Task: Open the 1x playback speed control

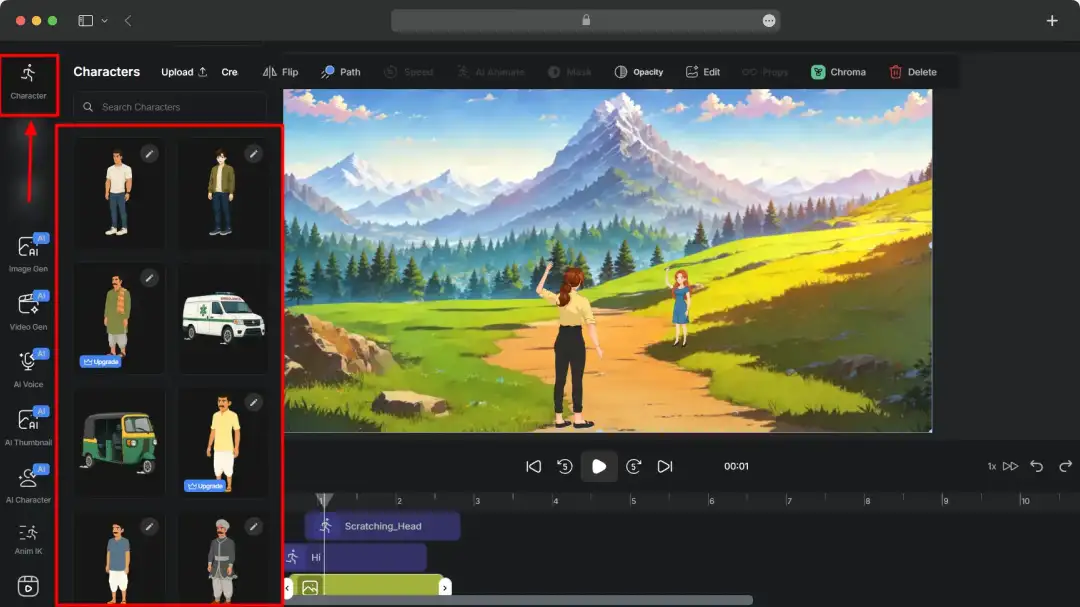Action: coord(990,466)
